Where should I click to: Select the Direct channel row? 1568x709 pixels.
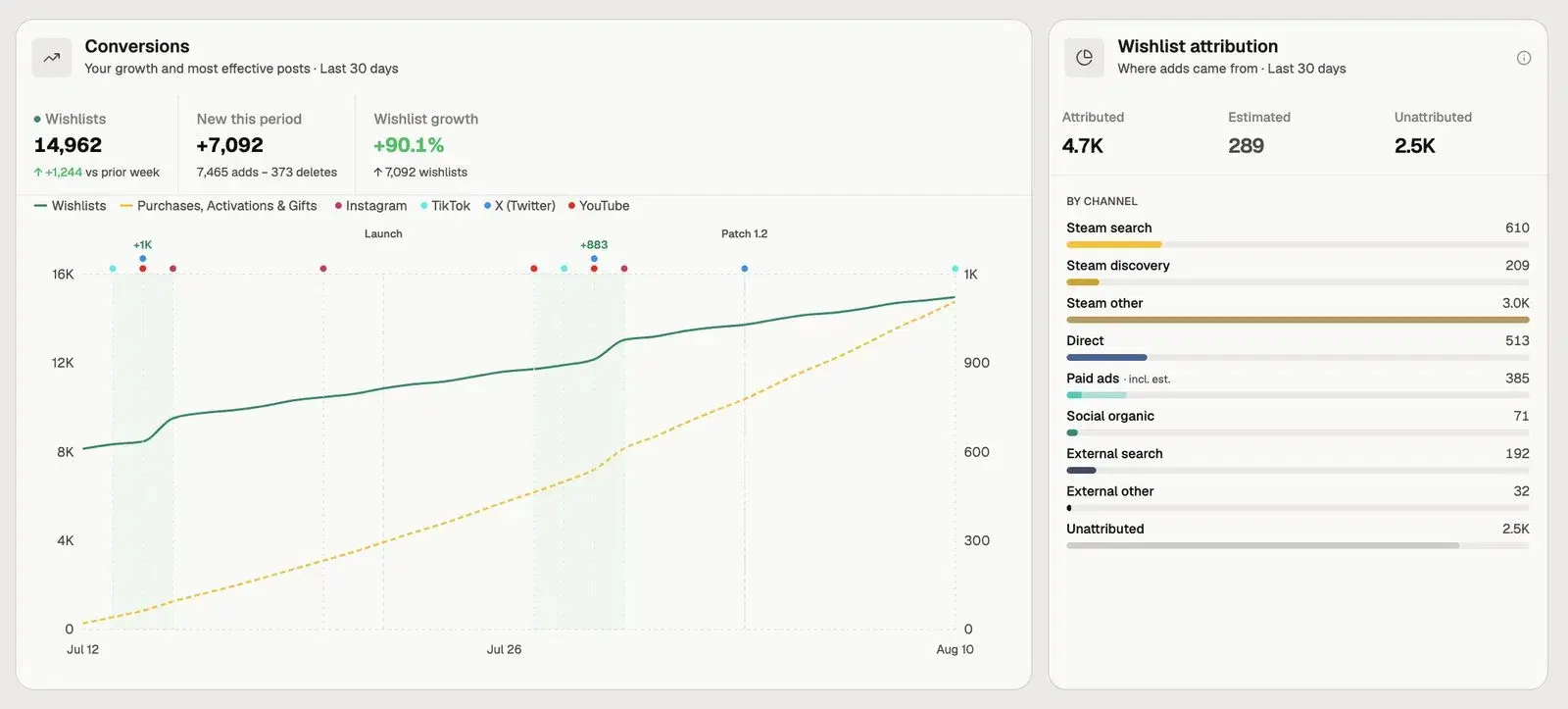1298,349
